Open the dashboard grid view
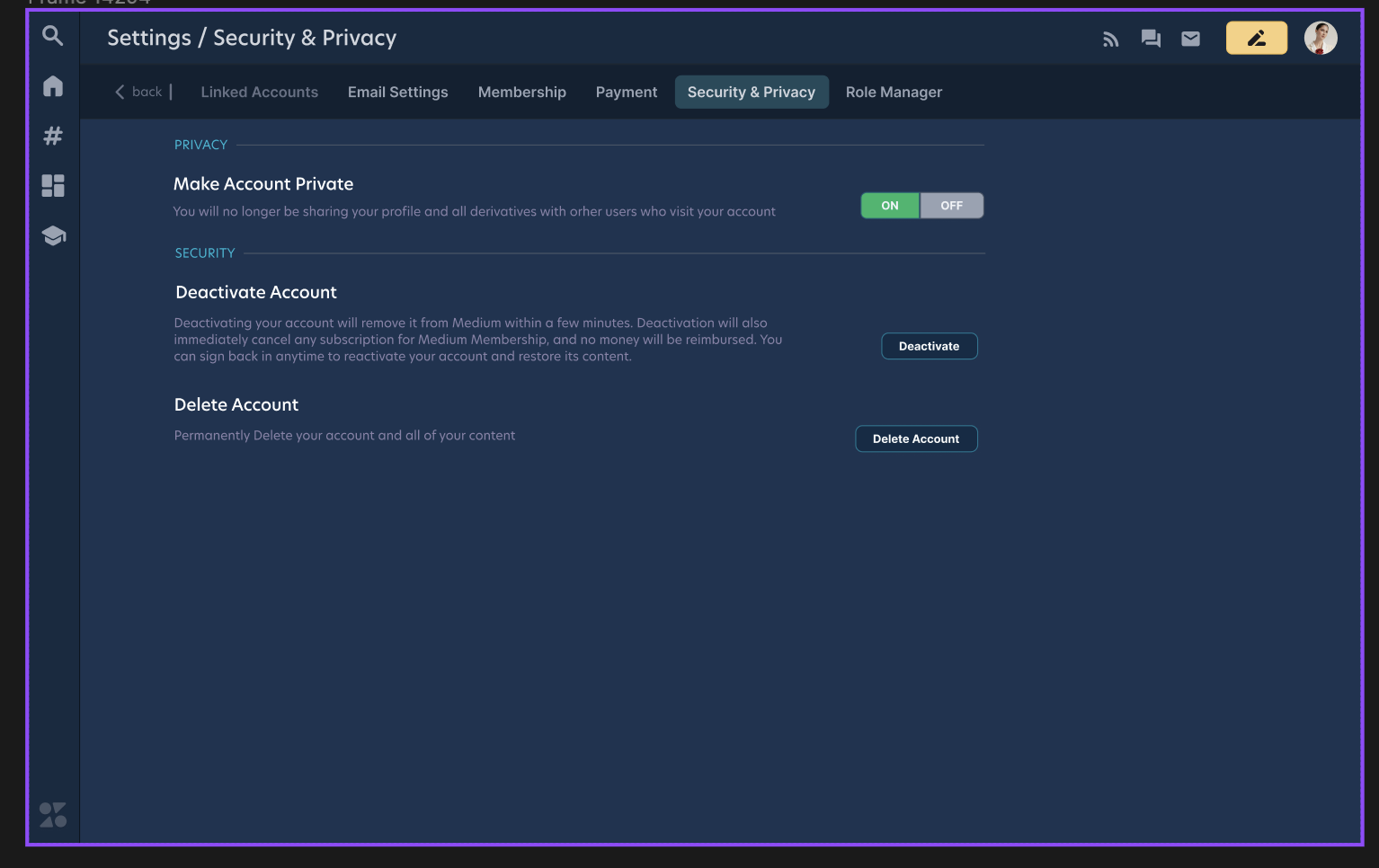The image size is (1379, 868). coord(52,185)
